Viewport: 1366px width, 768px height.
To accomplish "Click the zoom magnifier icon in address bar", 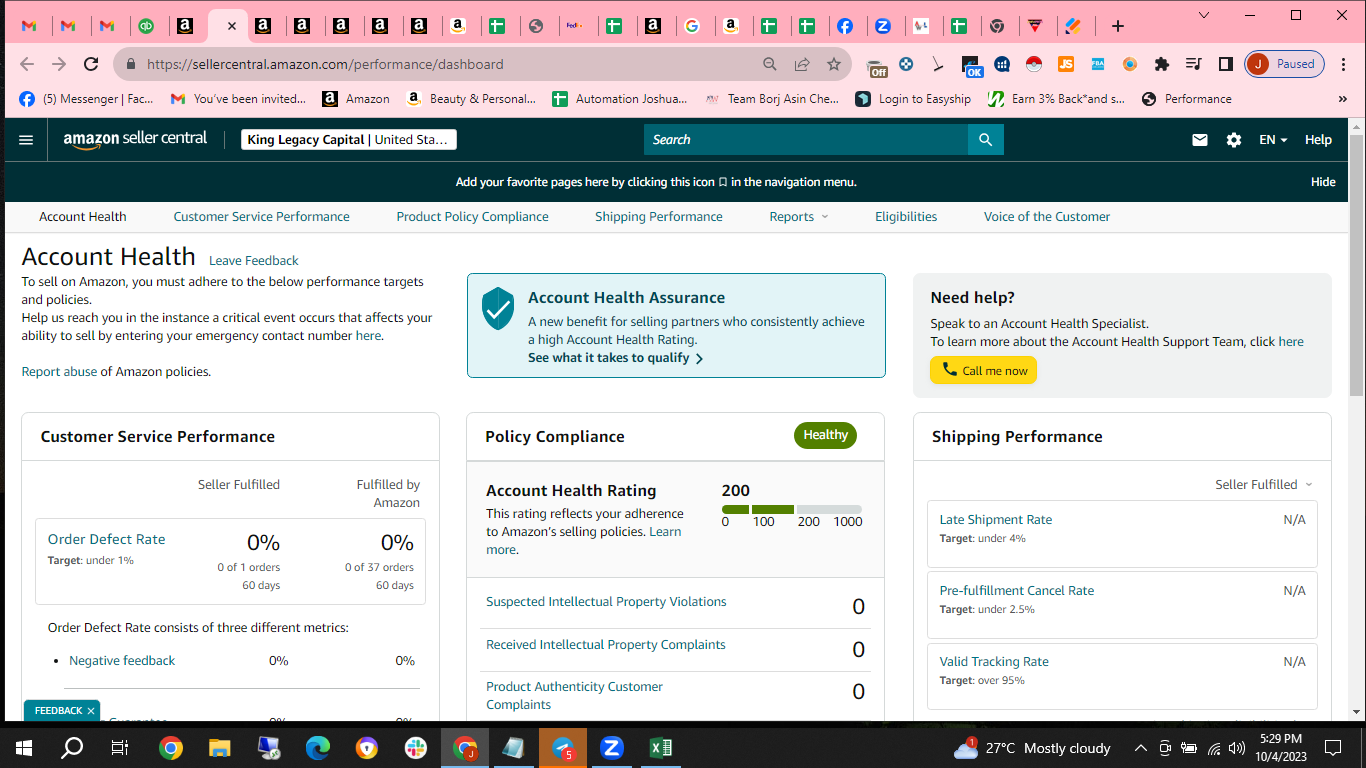I will (x=770, y=64).
